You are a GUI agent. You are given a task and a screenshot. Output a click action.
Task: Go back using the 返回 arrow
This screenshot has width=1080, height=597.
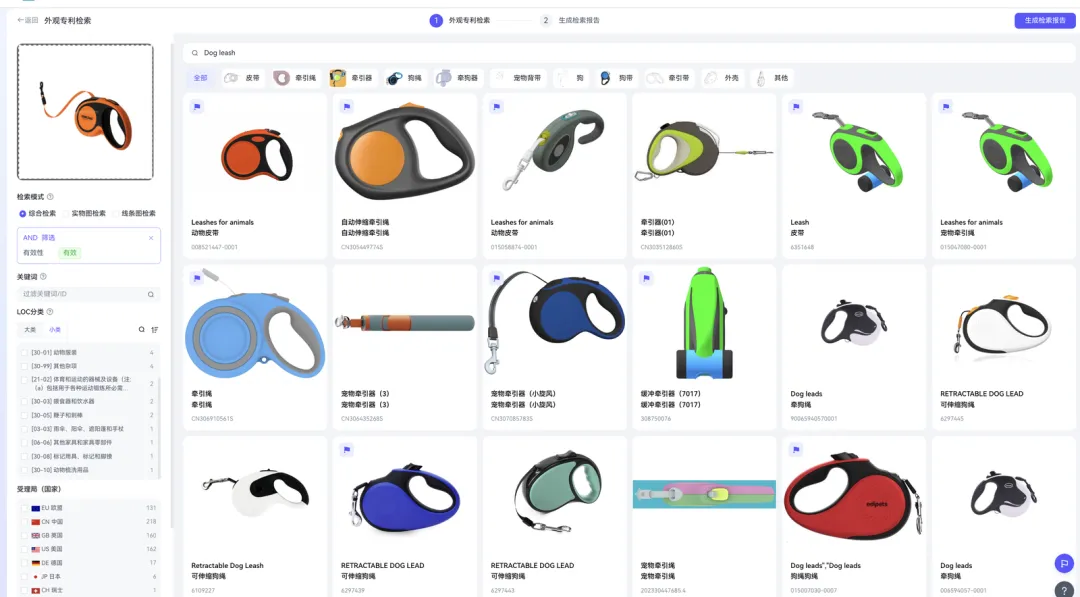pos(28,21)
